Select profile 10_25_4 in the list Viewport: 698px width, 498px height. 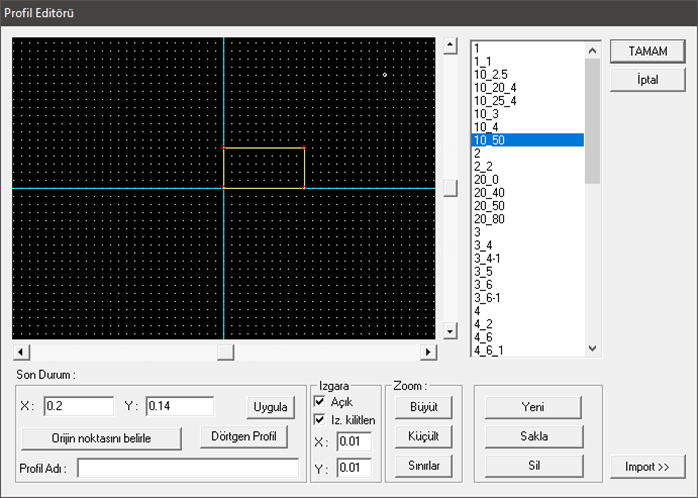pyautogui.click(x=494, y=101)
